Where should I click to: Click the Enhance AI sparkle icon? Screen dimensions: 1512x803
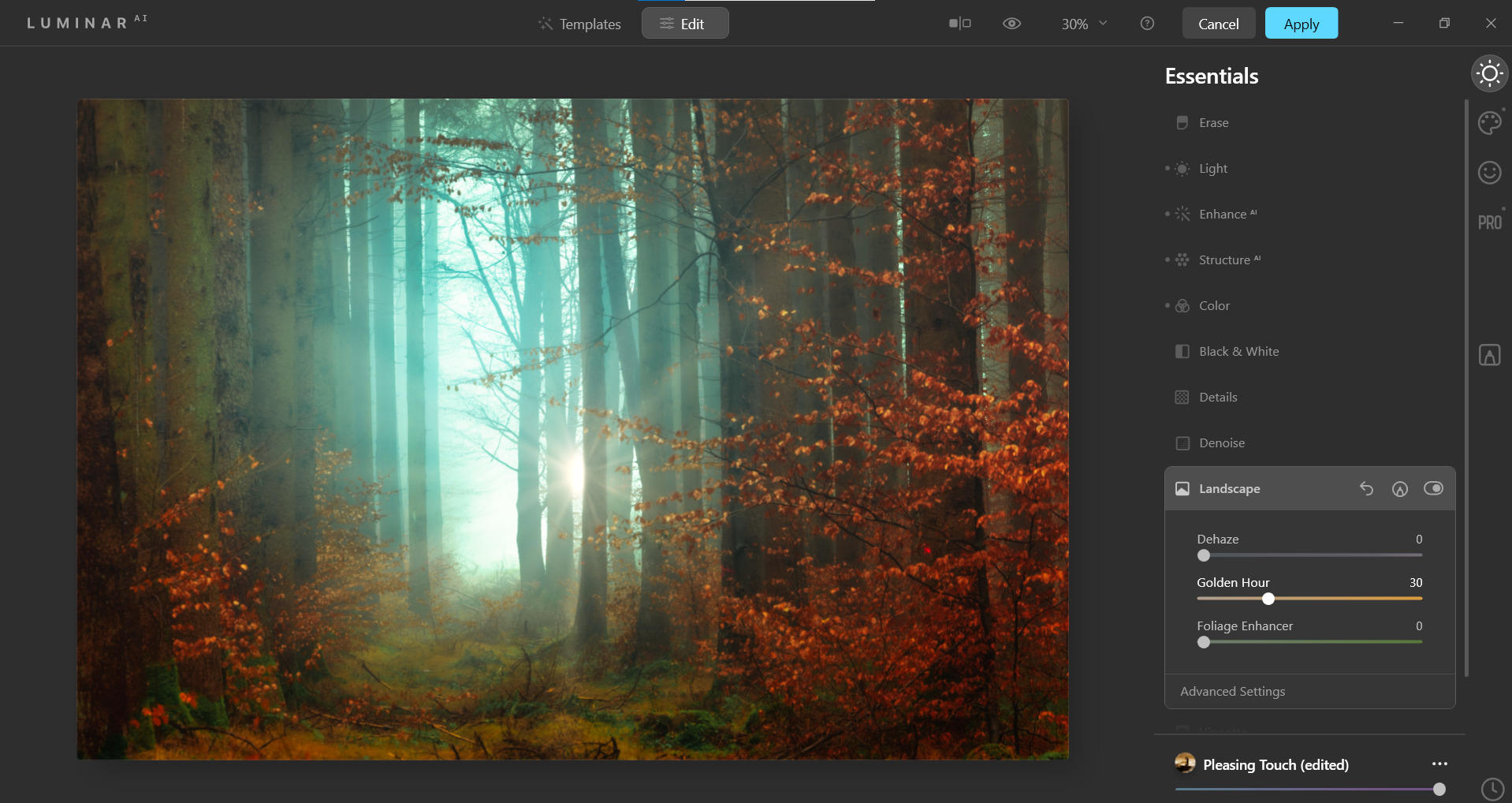[x=1182, y=215]
